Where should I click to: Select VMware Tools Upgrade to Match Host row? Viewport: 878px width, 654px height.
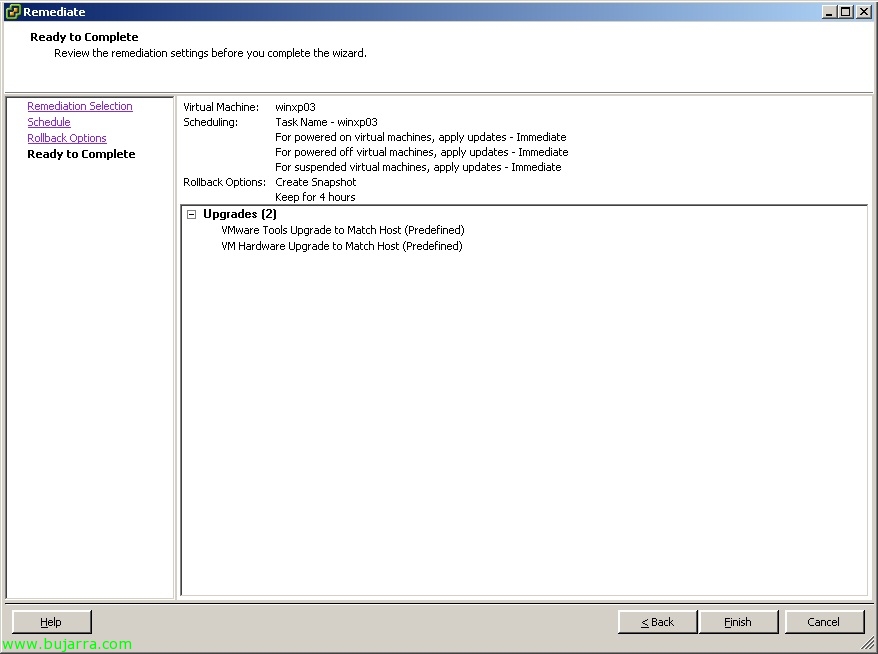click(343, 230)
